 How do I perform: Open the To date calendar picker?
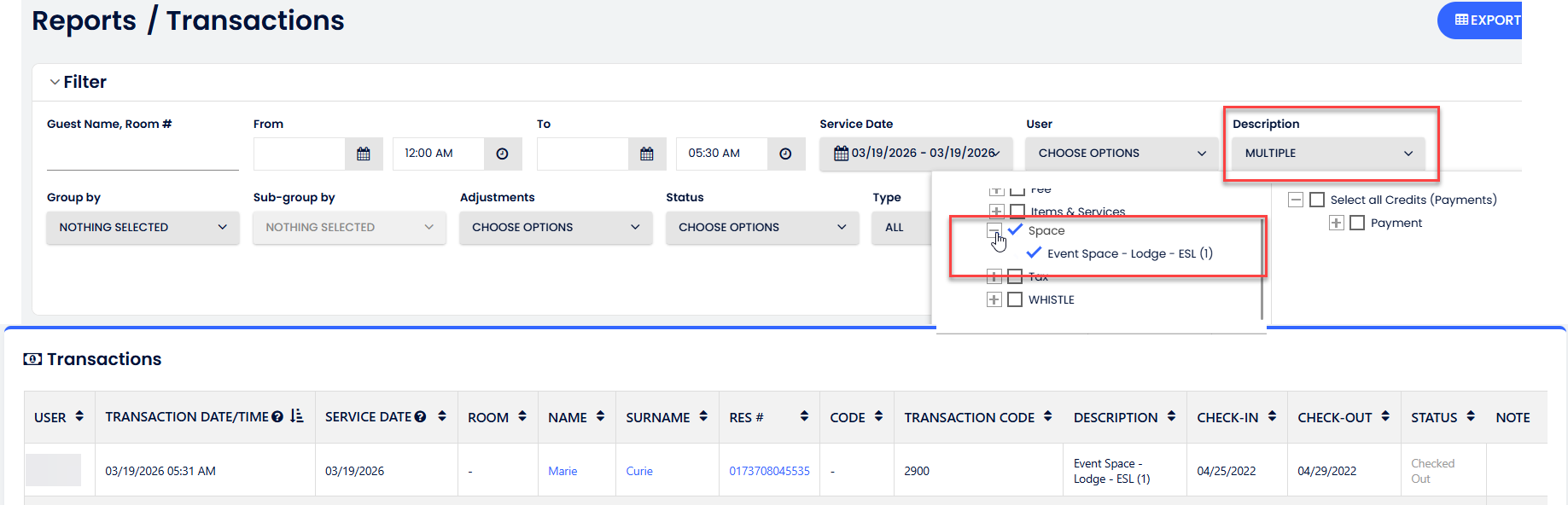point(646,154)
